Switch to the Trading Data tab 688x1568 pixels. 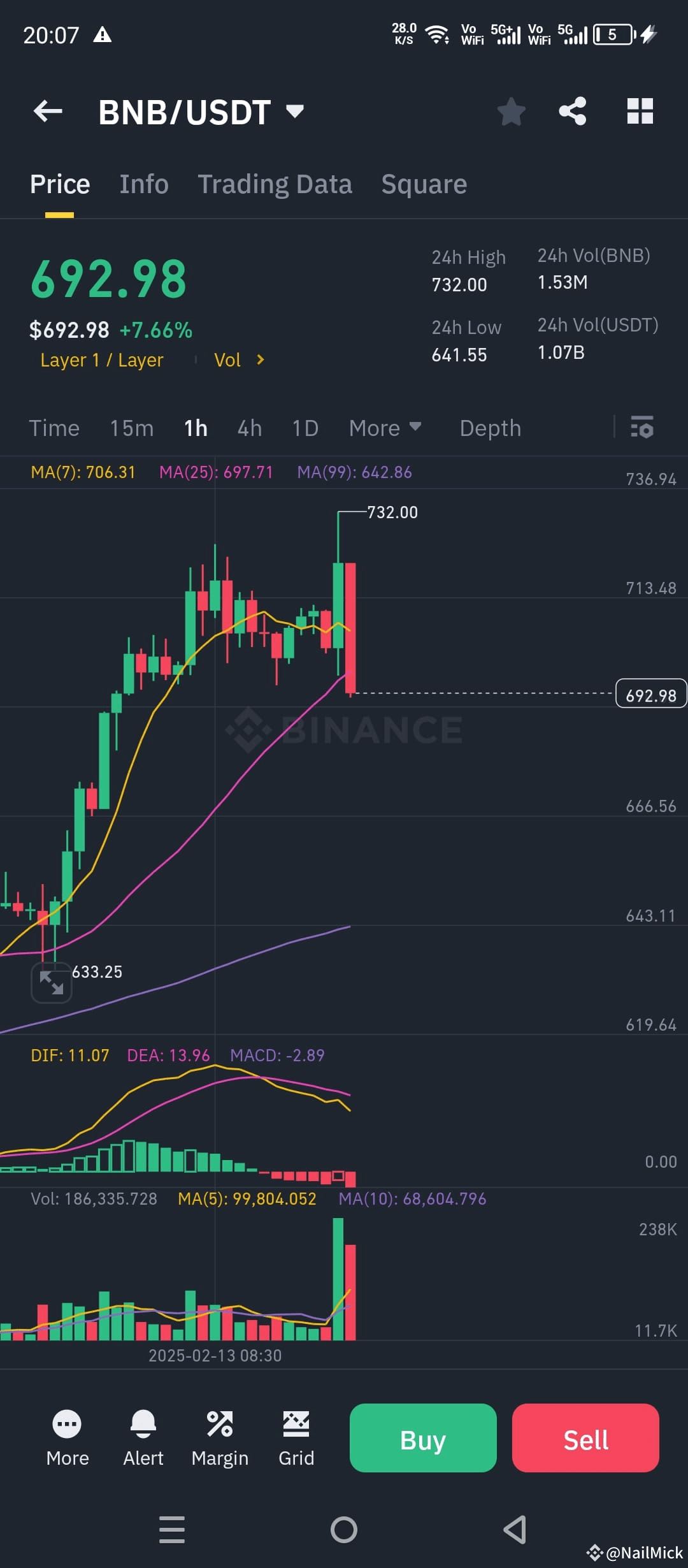pyautogui.click(x=275, y=184)
